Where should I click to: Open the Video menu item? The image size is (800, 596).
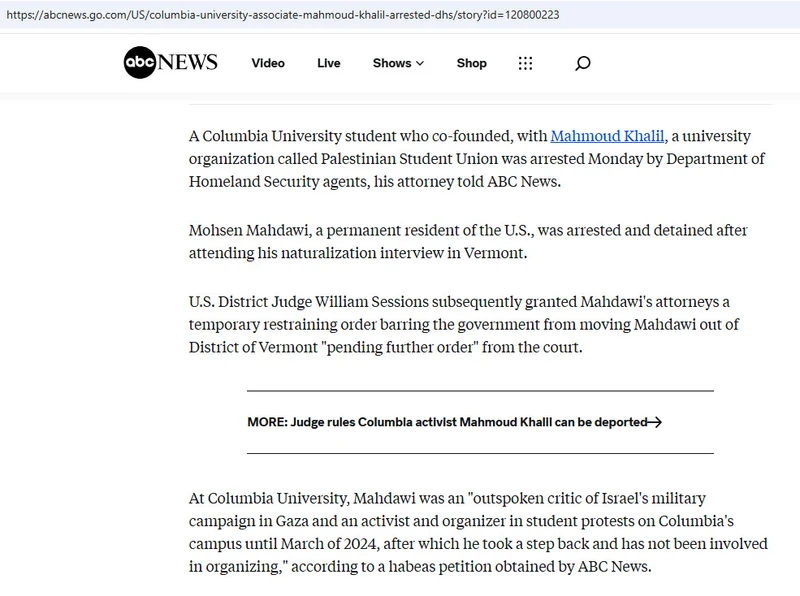(268, 63)
